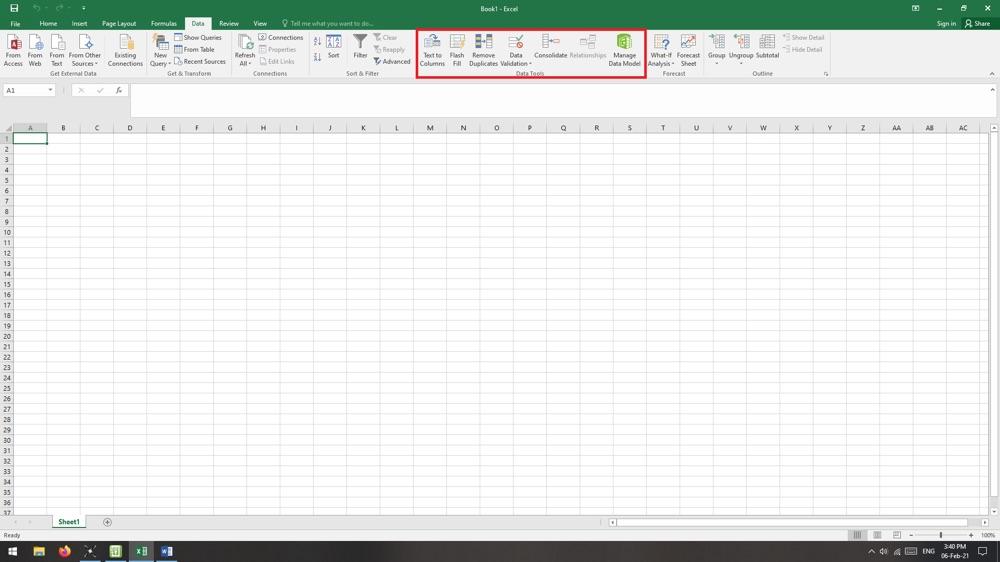Click the Show Queries button
Viewport: 1000px width, 562px height.
click(x=198, y=37)
